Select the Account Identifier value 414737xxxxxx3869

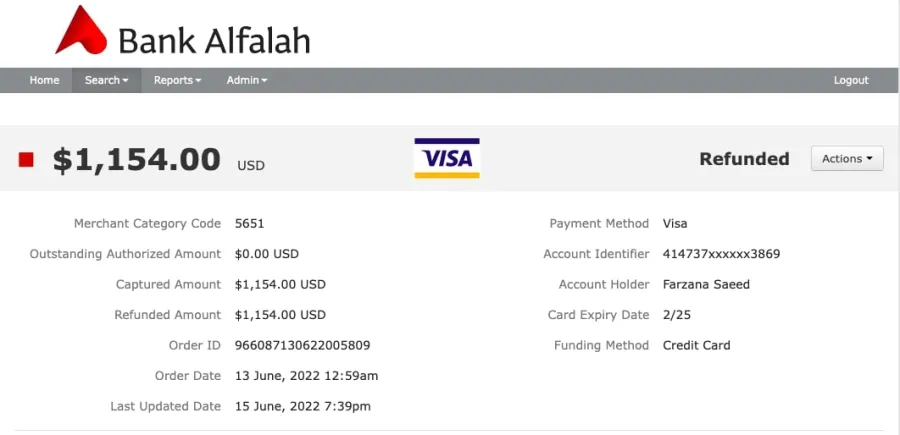coord(721,254)
